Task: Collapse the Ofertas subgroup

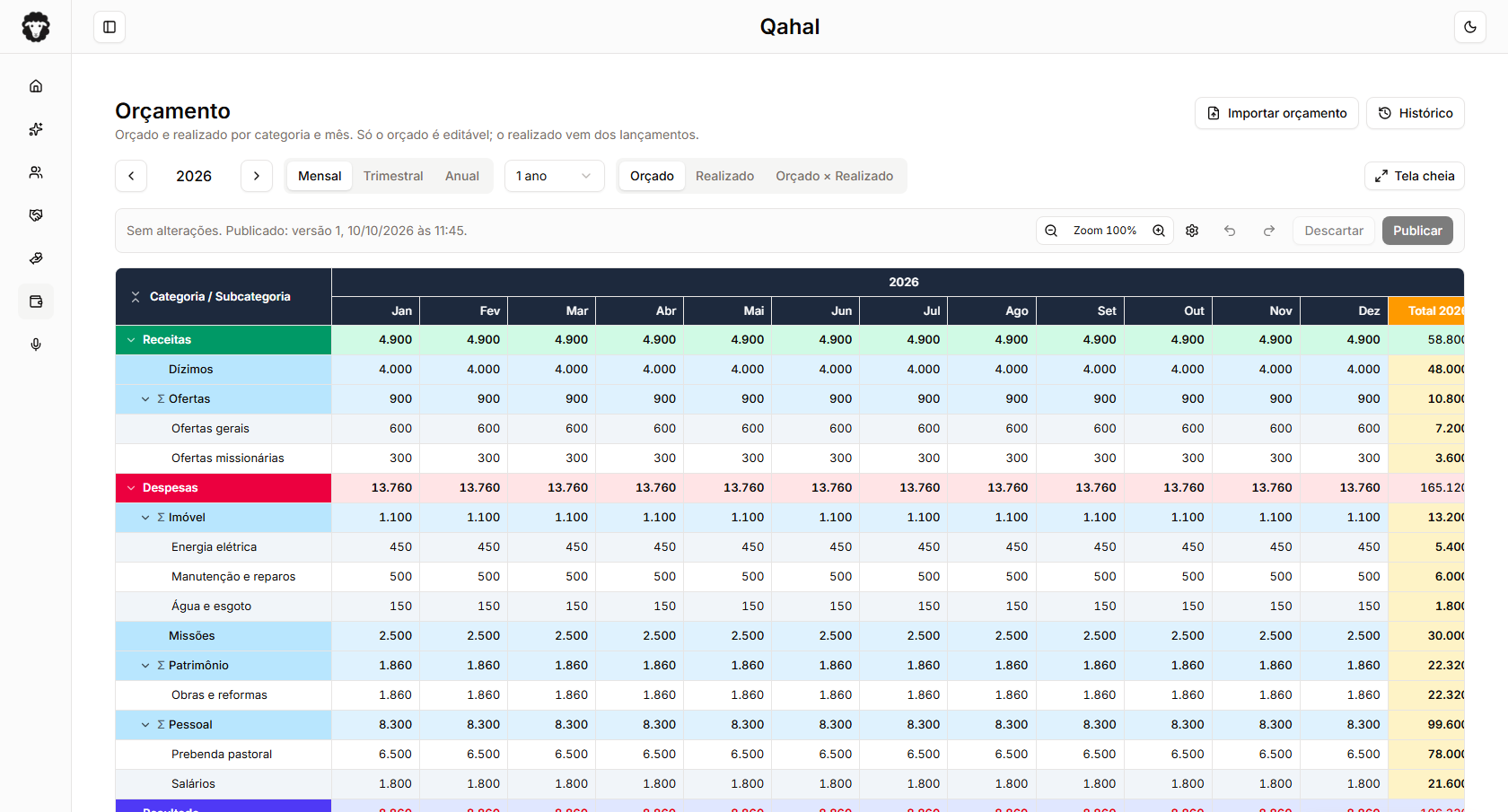Action: click(145, 399)
